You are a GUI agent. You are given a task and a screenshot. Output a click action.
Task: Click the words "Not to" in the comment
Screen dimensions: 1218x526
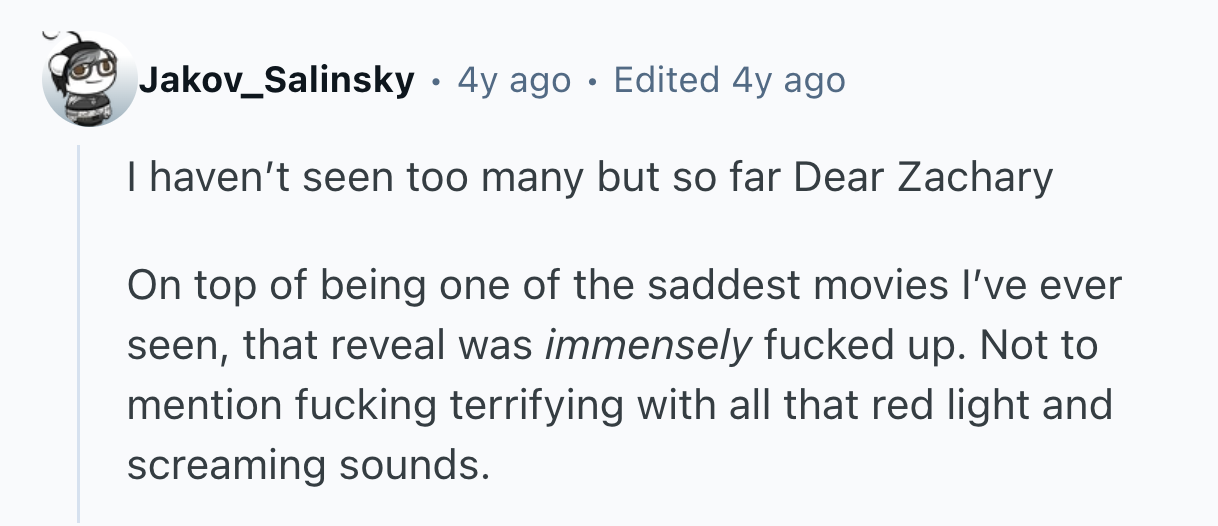[1040, 346]
